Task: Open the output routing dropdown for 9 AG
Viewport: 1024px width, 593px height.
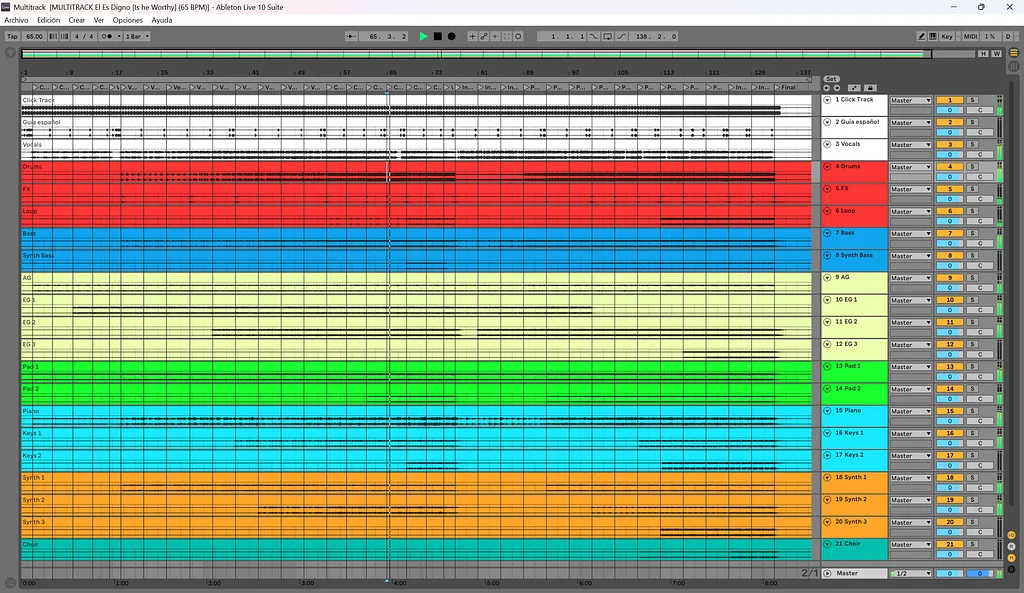Action: click(x=910, y=278)
